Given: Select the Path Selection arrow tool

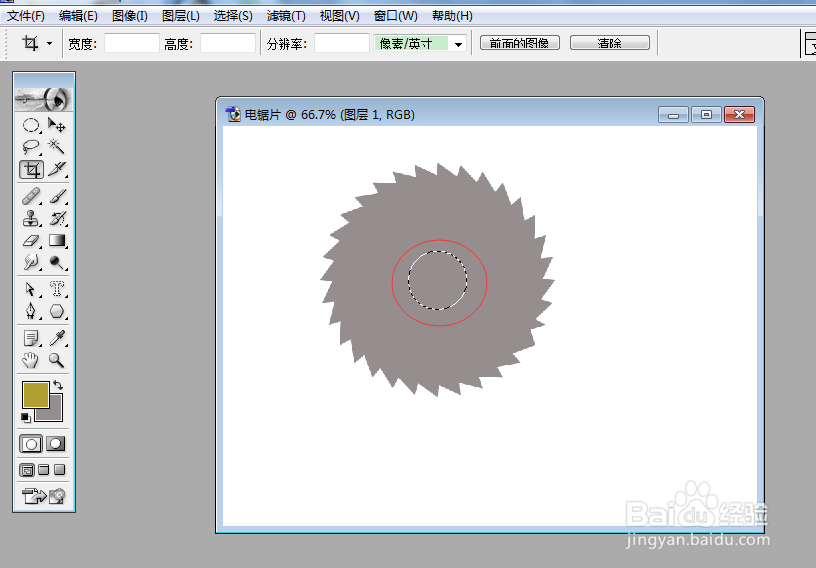Looking at the screenshot, I should point(31,289).
